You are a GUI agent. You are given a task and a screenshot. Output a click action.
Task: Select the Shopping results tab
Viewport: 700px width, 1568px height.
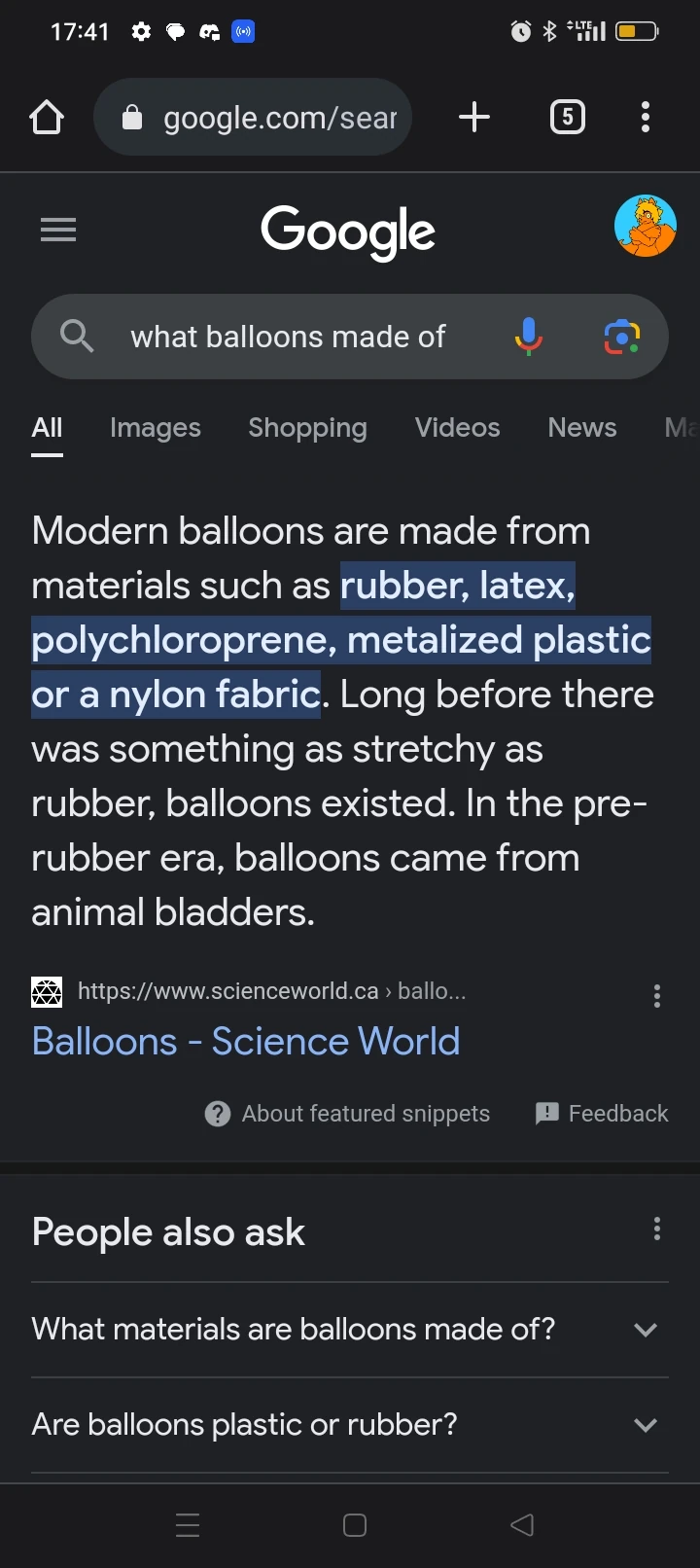307,428
